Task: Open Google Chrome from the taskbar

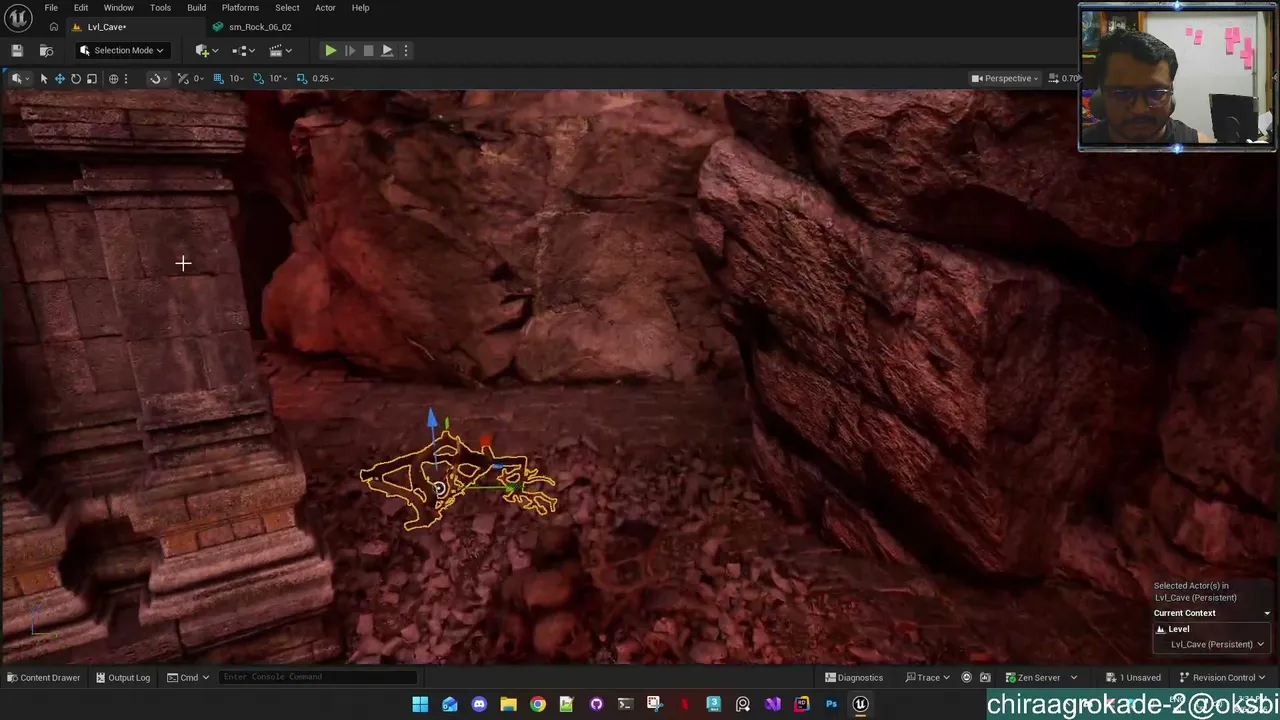Action: tap(538, 704)
